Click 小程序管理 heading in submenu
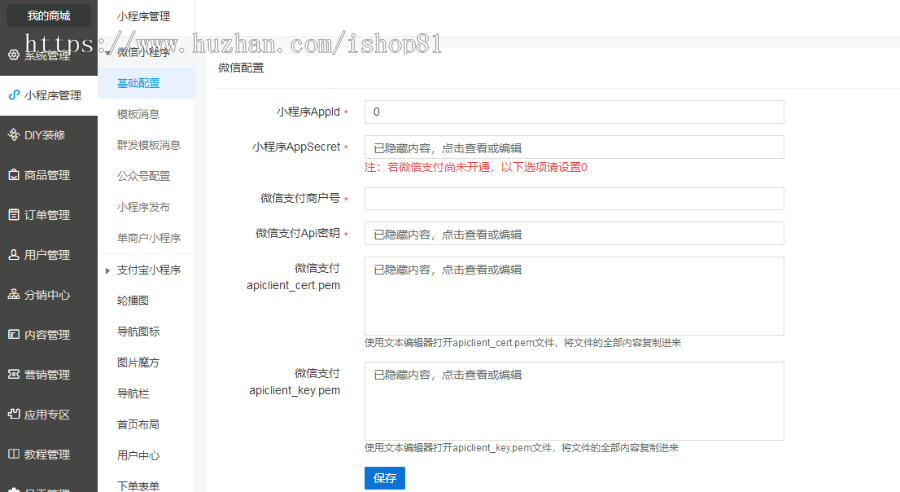 pos(143,17)
